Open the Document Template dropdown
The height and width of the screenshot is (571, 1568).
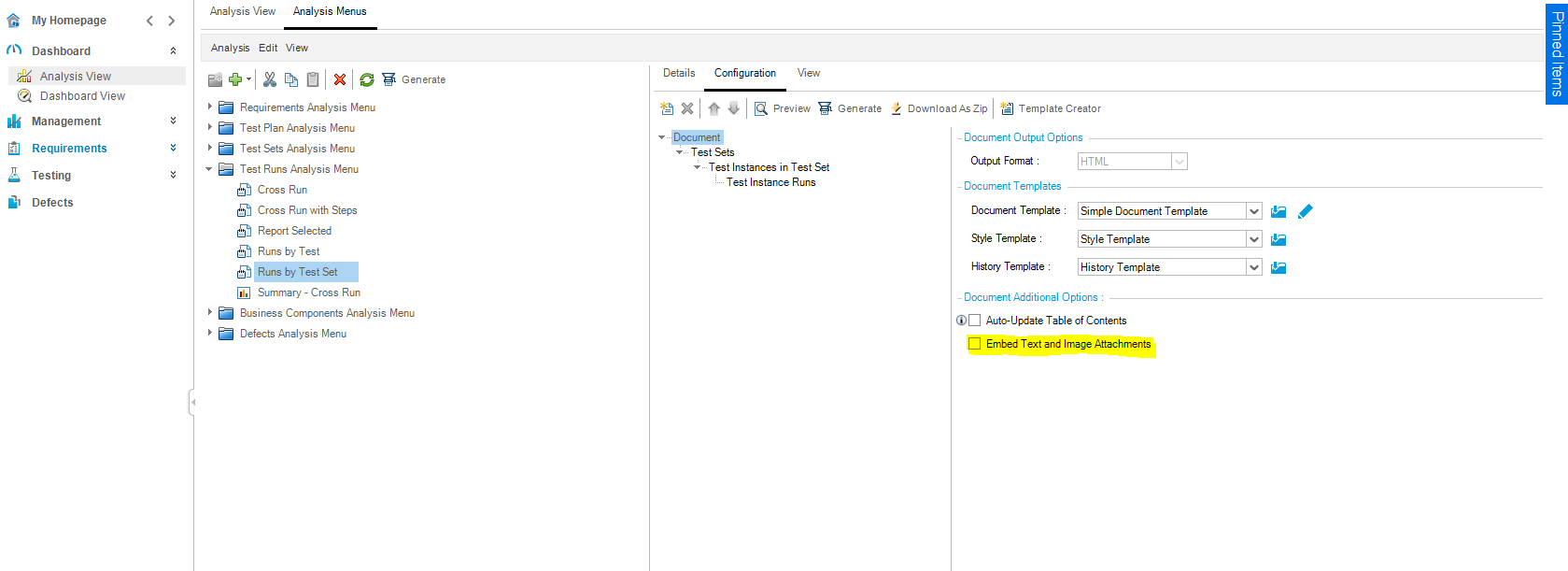(1253, 211)
